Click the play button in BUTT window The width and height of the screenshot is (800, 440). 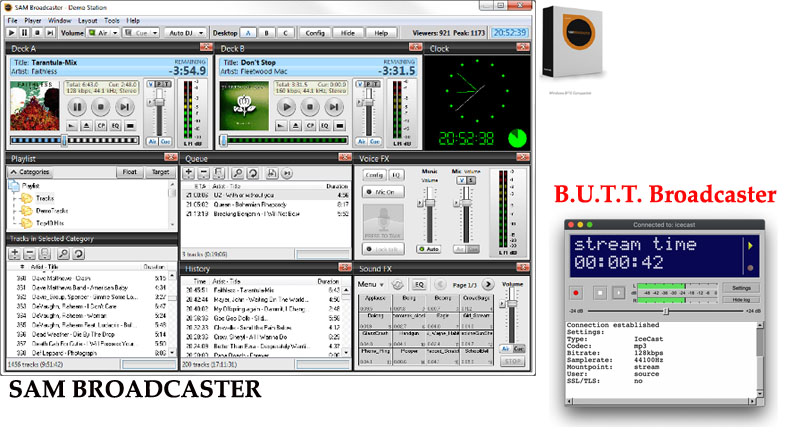(x=618, y=293)
